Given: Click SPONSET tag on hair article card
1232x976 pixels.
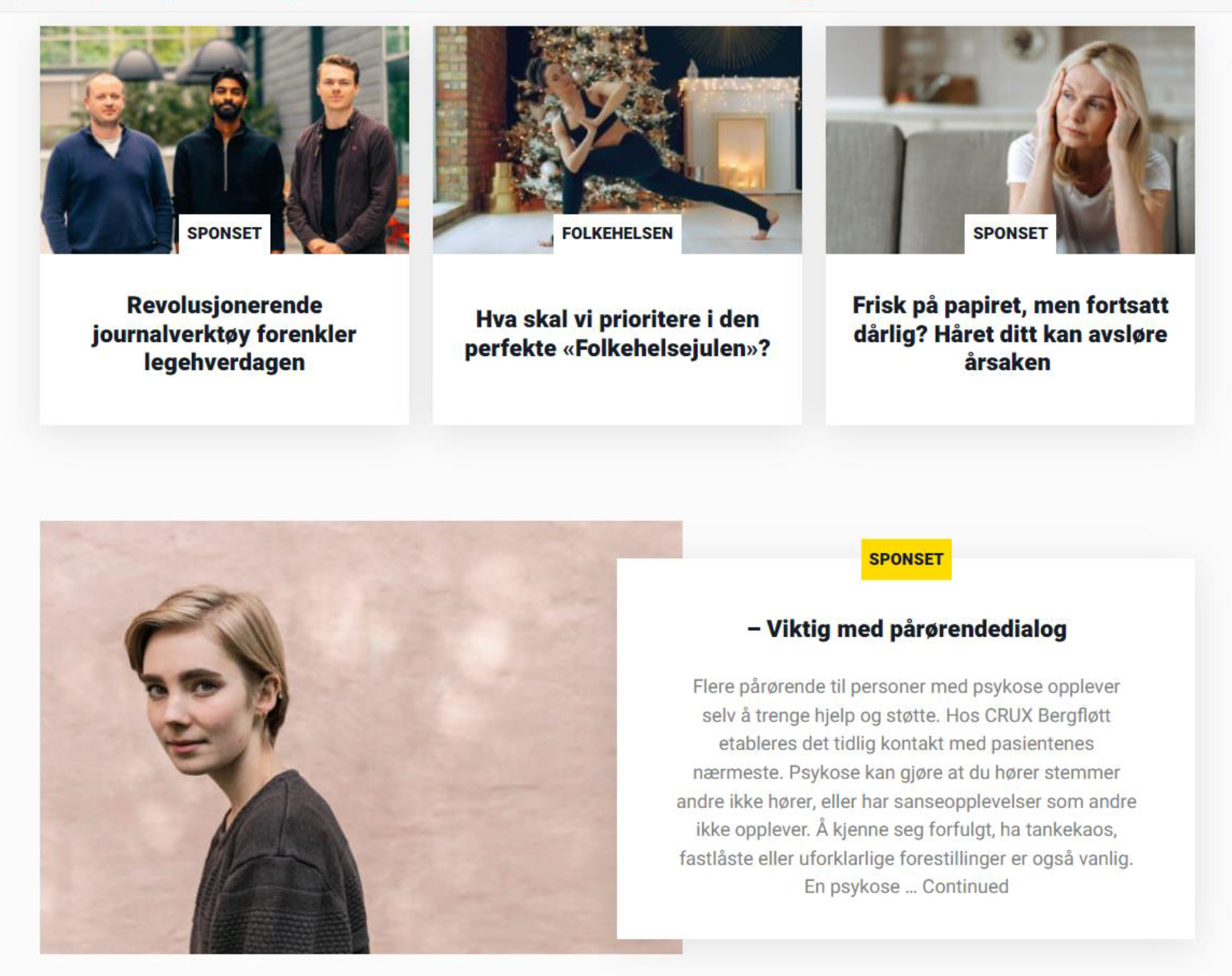Looking at the screenshot, I should pos(1010,233).
